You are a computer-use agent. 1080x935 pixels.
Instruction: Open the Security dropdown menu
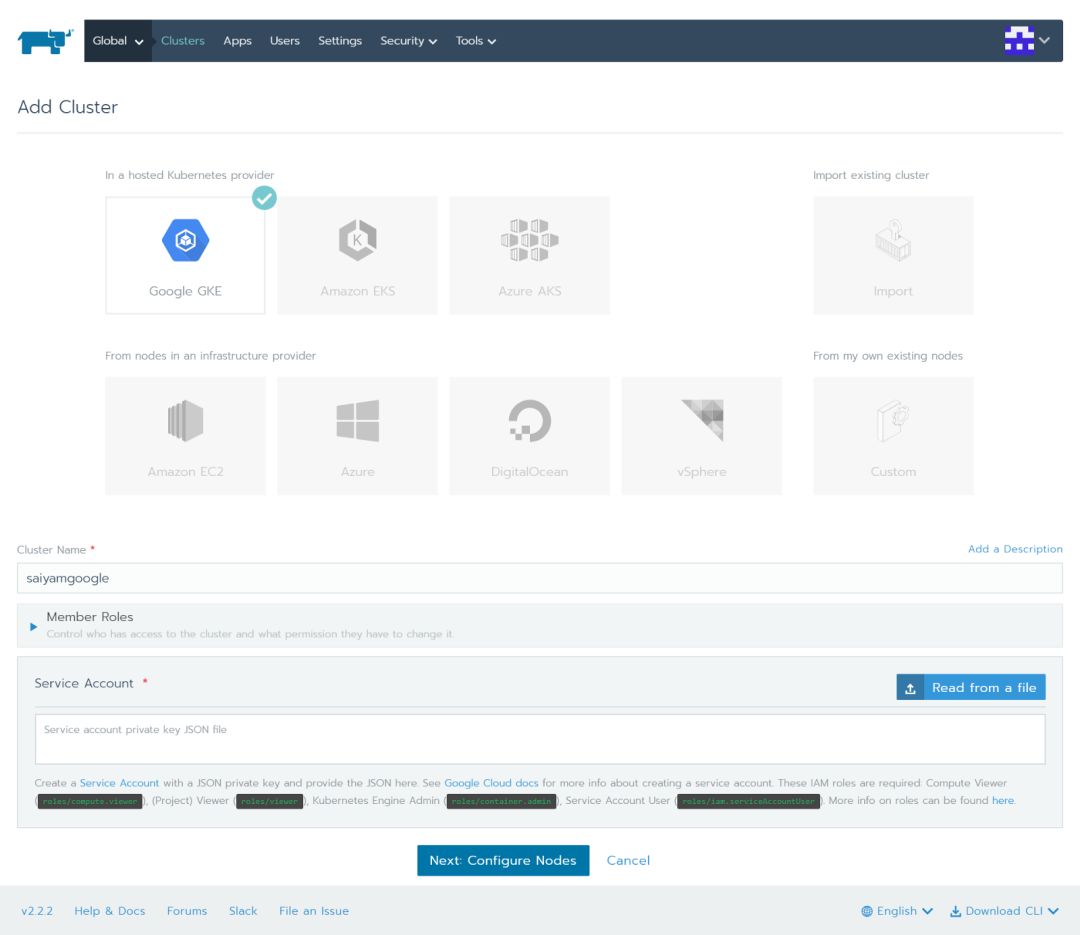click(x=408, y=41)
